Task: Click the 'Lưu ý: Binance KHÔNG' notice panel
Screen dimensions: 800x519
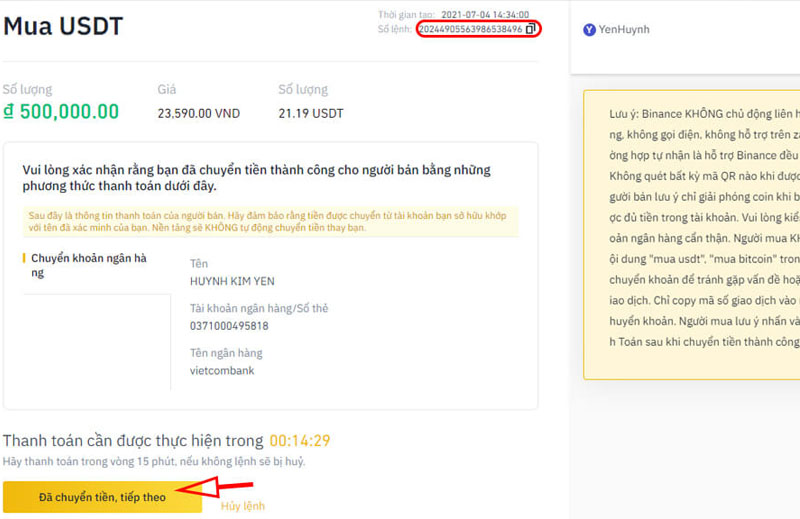Action: tap(692, 235)
